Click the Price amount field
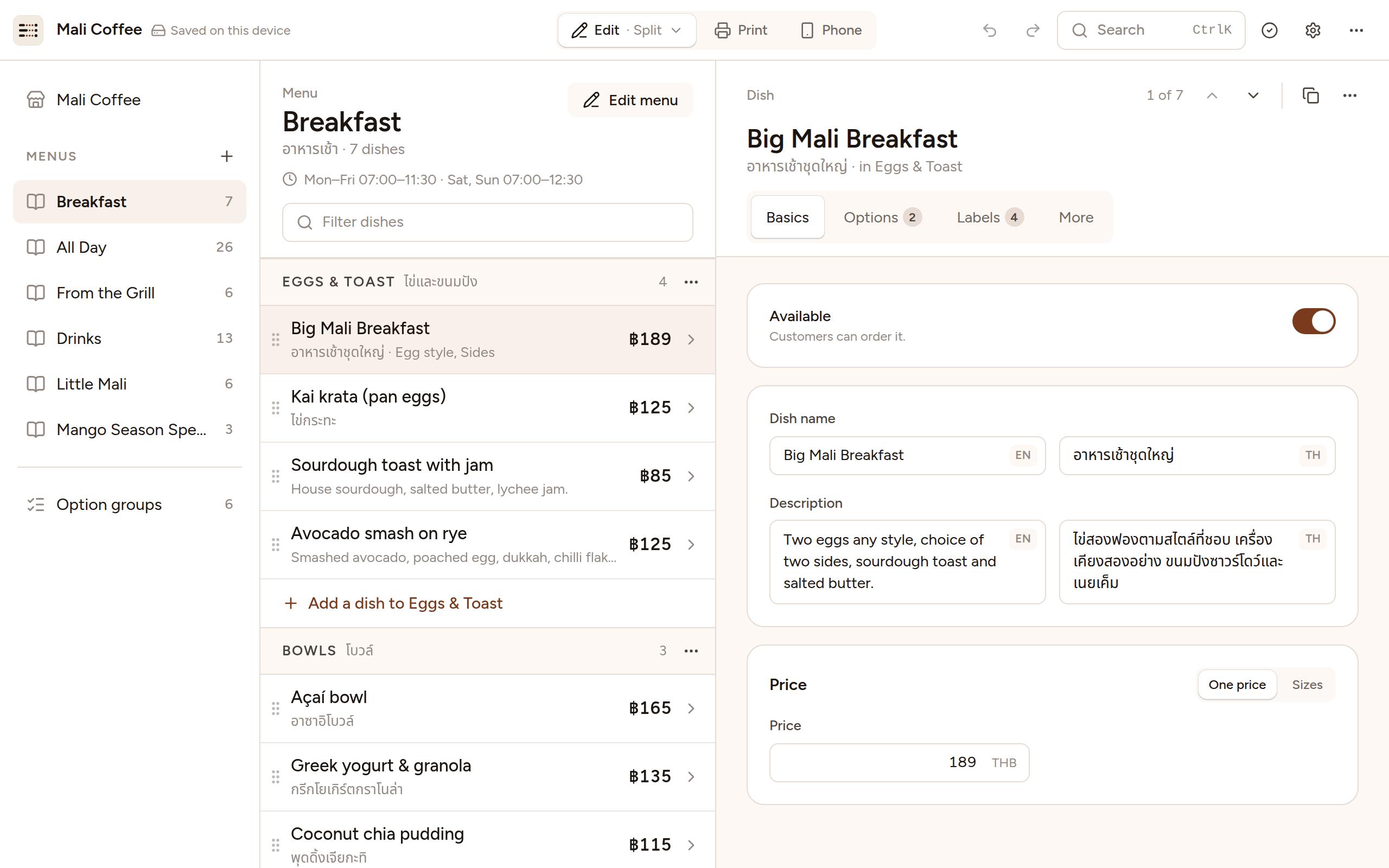This screenshot has width=1389, height=868. 899,762
